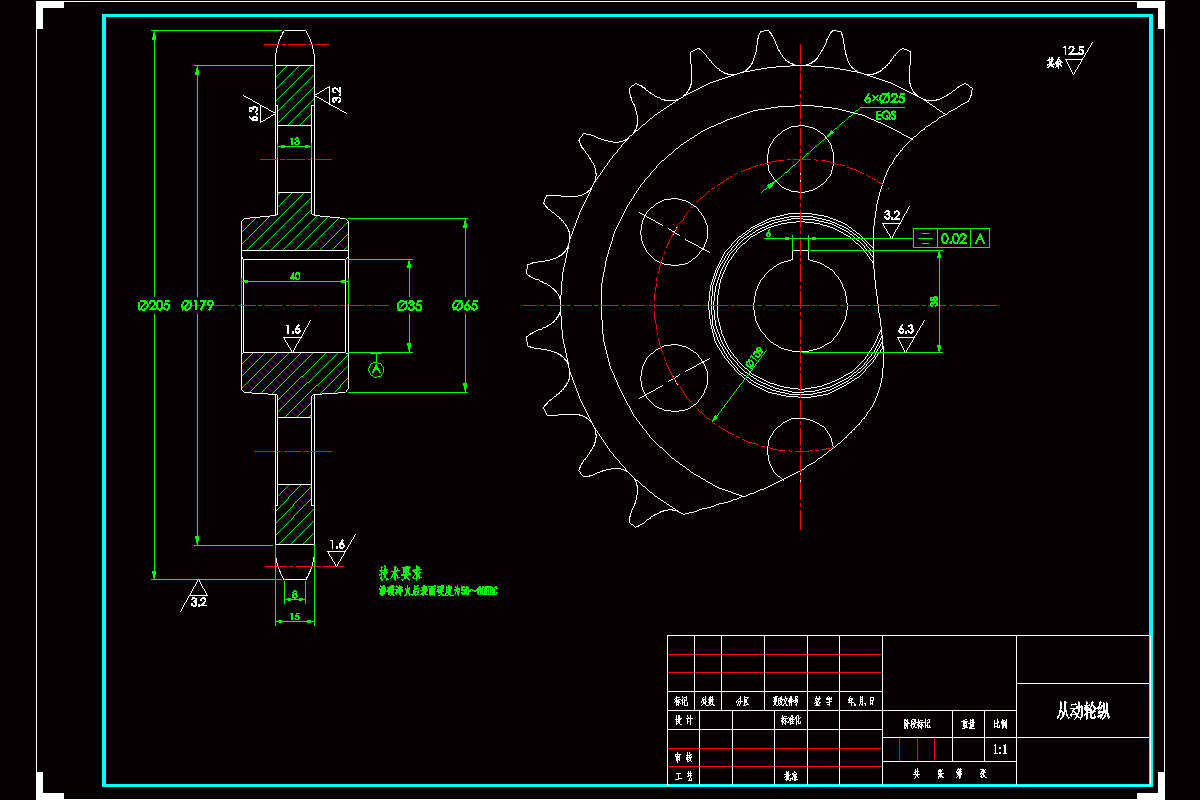
Task: Click the 重量 title block cell
Action: click(x=967, y=724)
